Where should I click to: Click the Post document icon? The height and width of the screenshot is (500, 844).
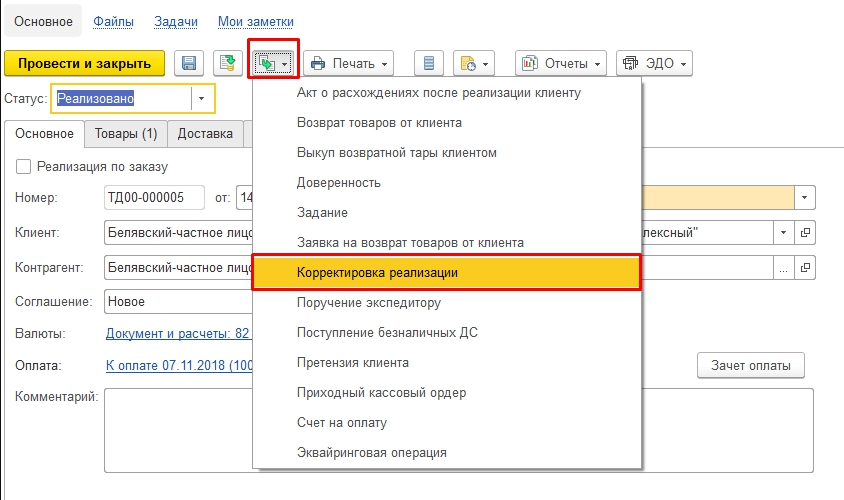pos(227,63)
